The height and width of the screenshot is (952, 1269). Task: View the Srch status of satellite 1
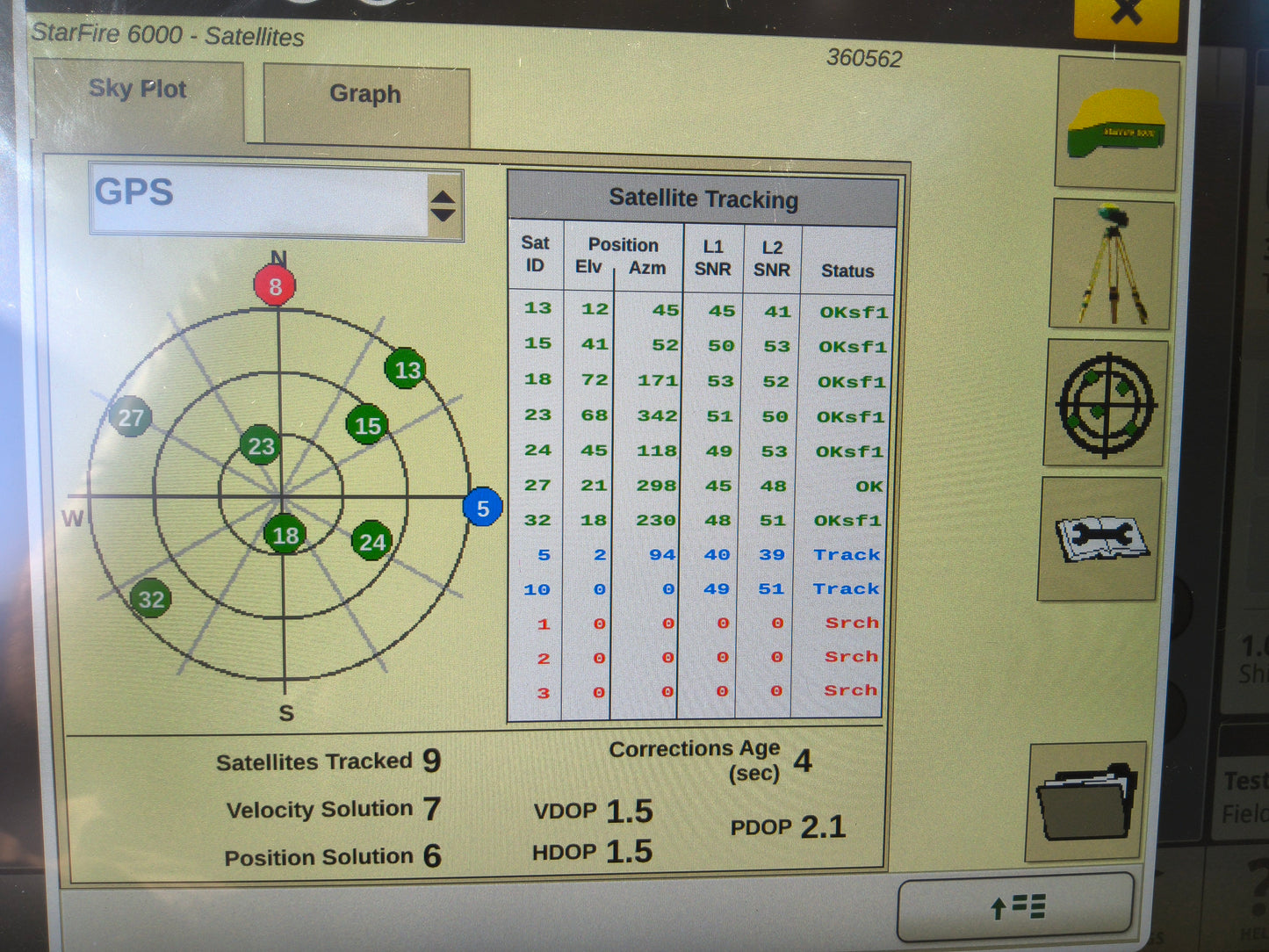850,623
